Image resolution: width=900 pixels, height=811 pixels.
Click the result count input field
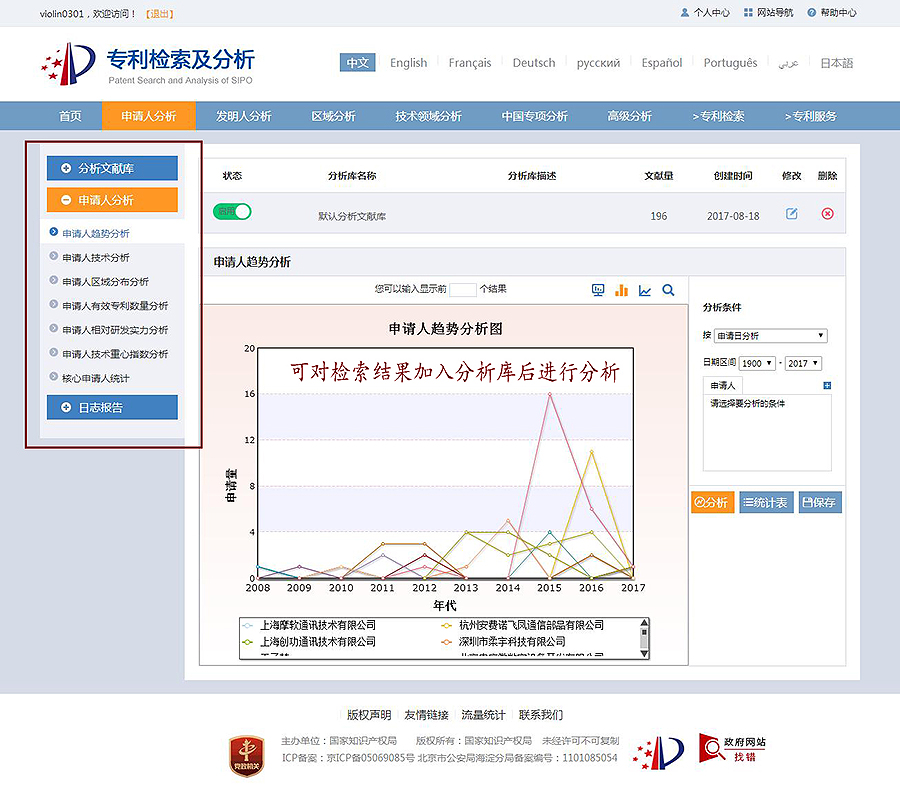(x=463, y=289)
